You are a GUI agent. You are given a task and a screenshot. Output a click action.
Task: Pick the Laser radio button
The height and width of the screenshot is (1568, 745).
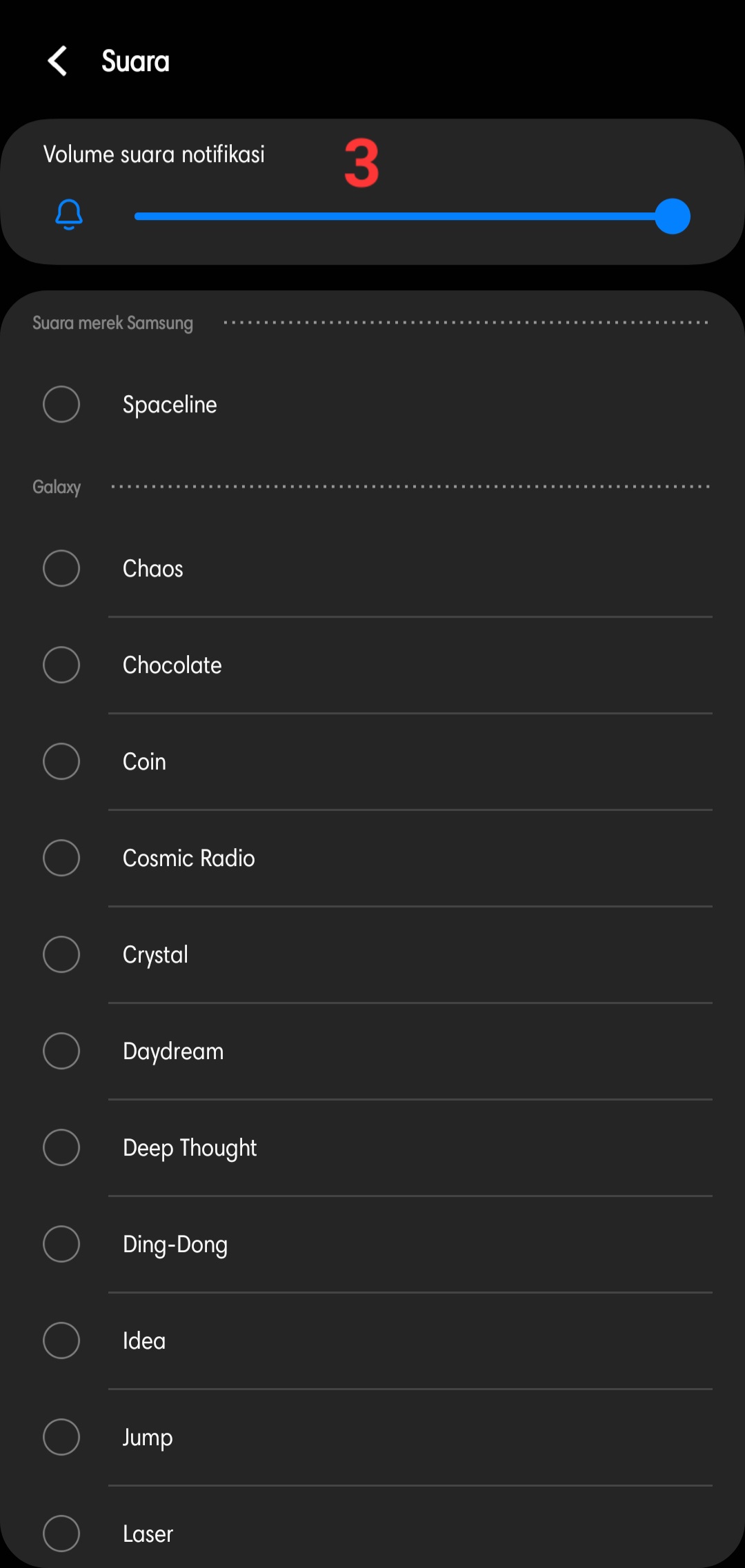61,1534
